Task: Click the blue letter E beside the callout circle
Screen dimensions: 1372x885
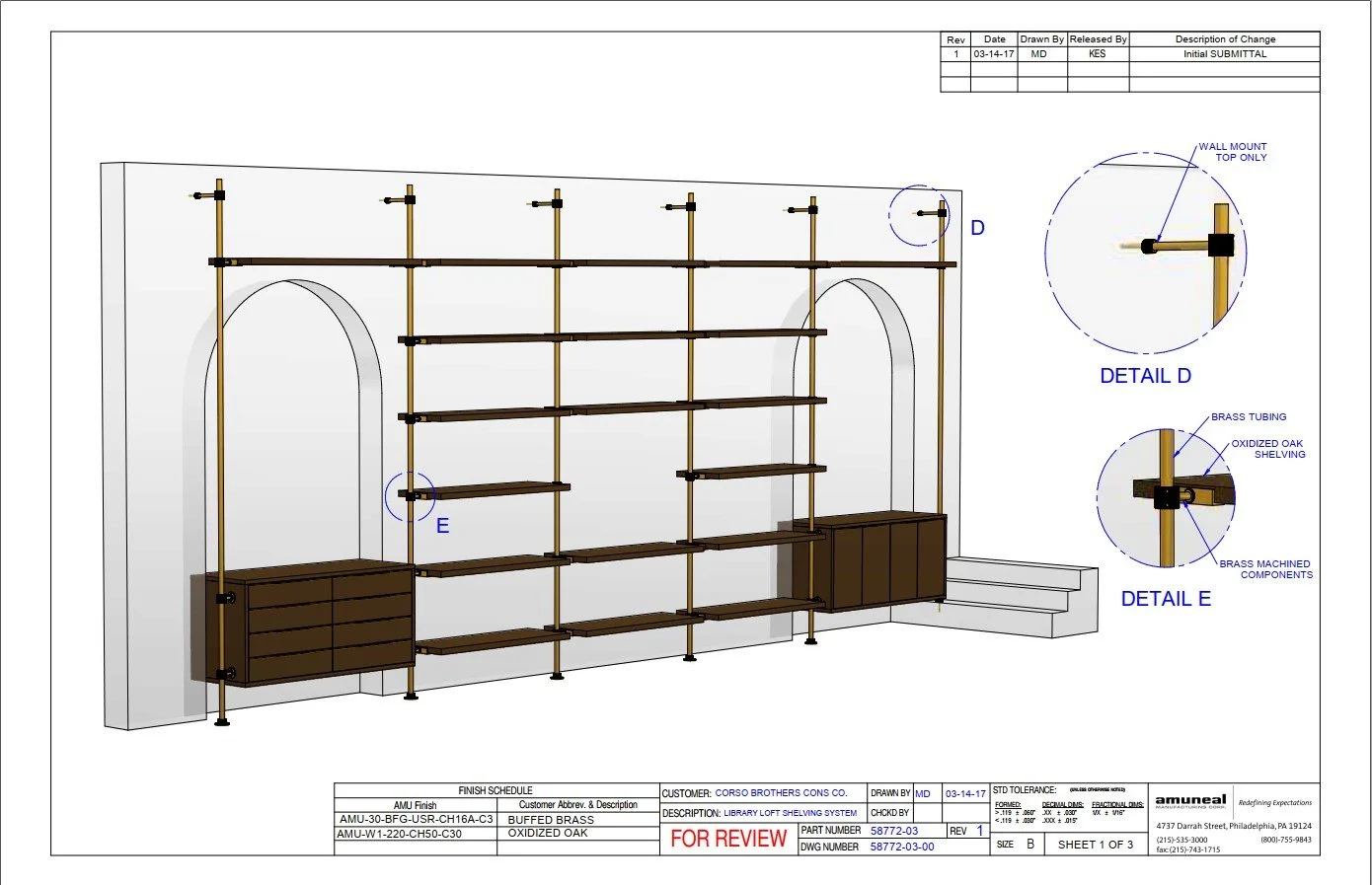Action: 442,526
